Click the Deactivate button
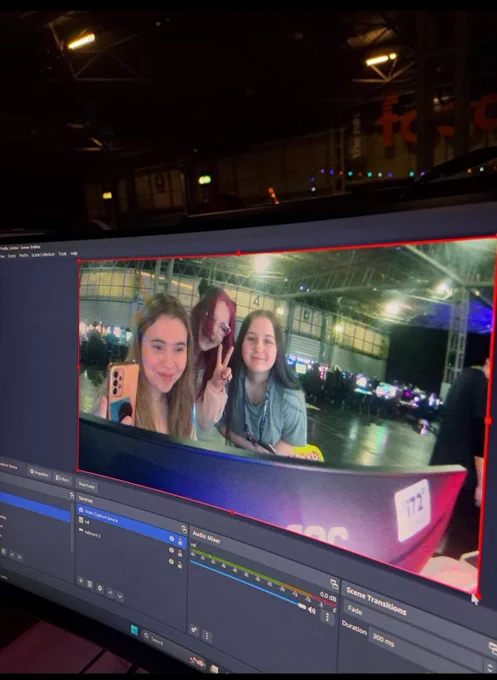497x680 pixels. tap(87, 485)
